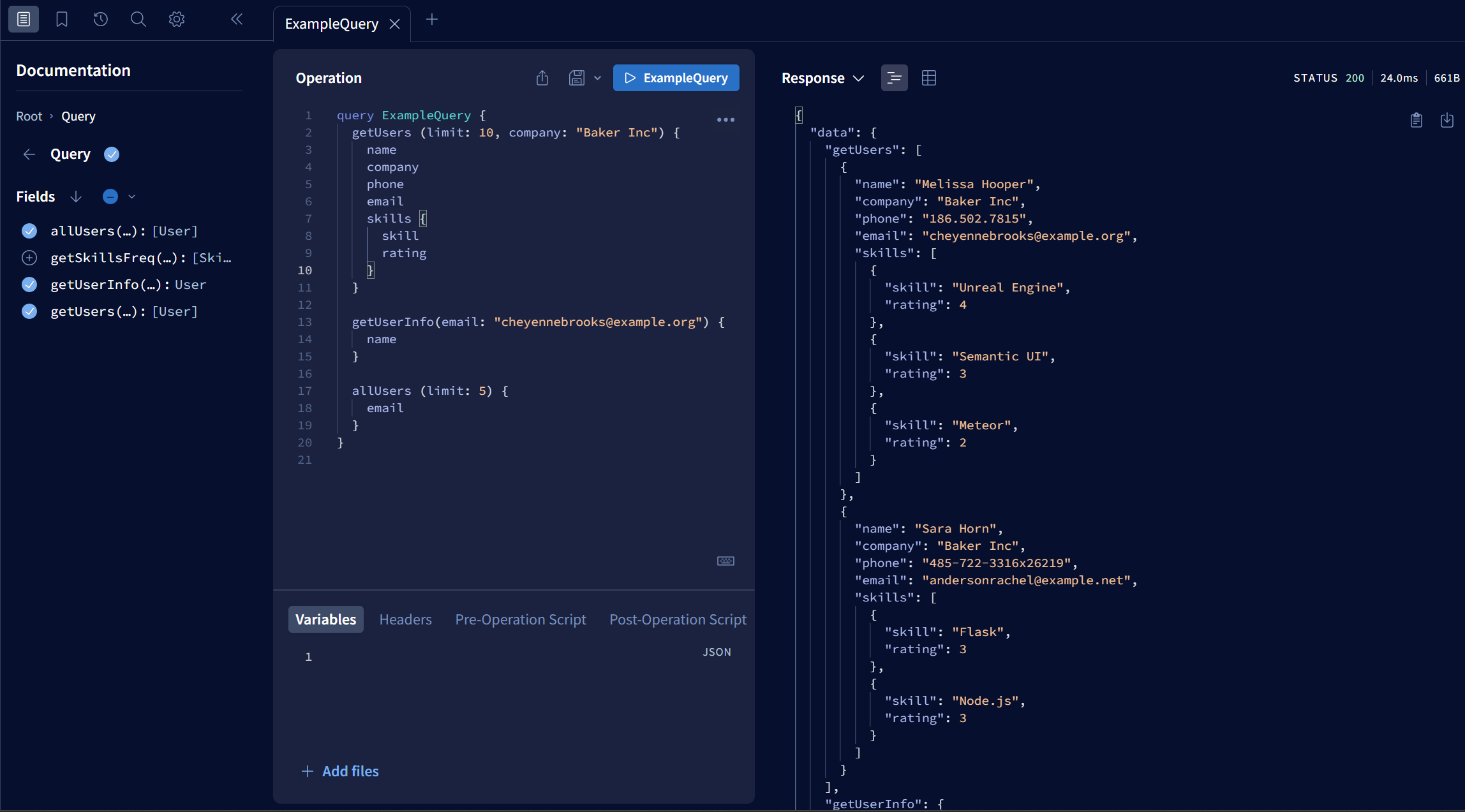Add the getSkillsFreq field to the query
The width and height of the screenshot is (1465, 812).
click(29, 258)
